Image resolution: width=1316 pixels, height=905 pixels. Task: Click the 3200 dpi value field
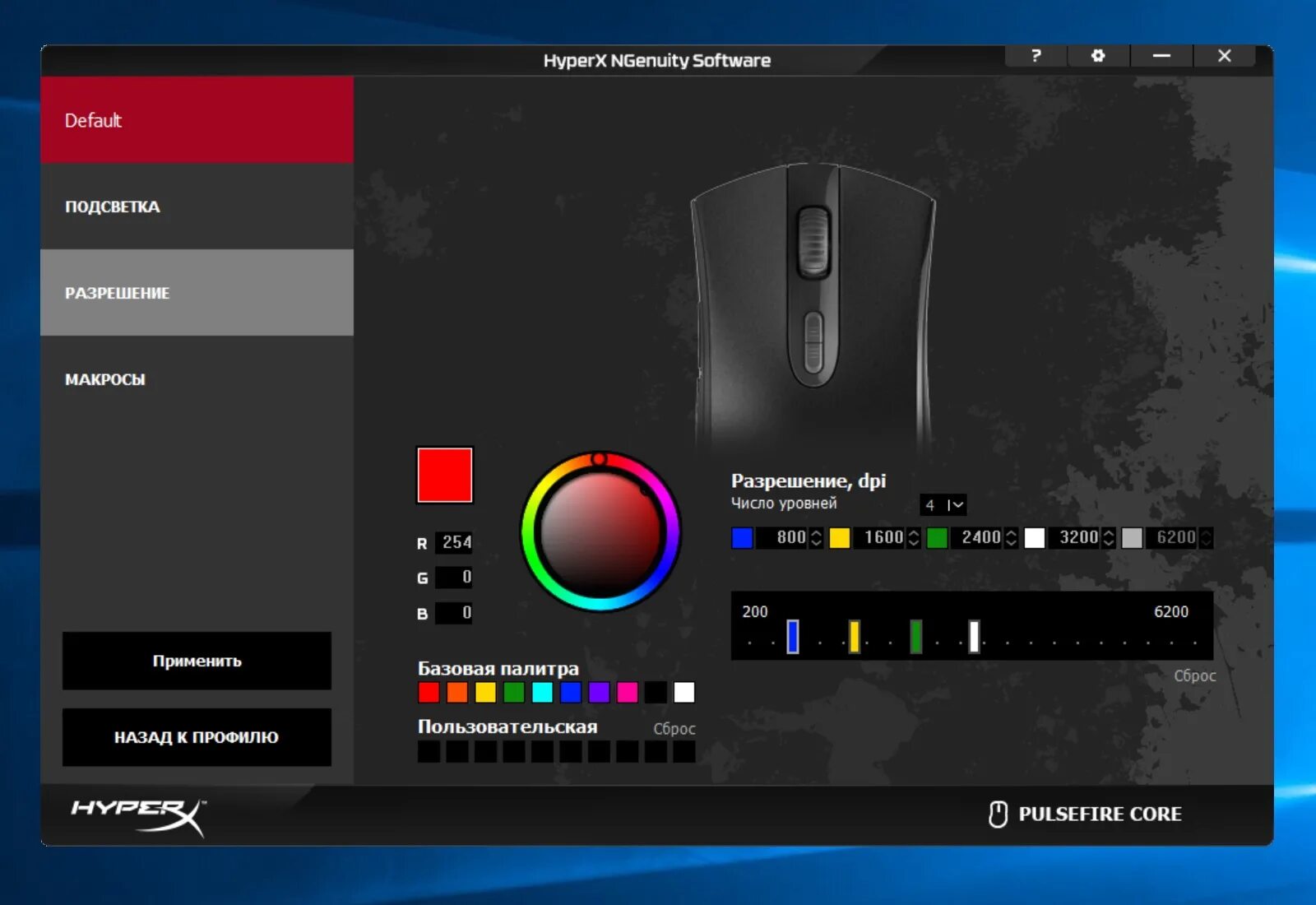1075,538
